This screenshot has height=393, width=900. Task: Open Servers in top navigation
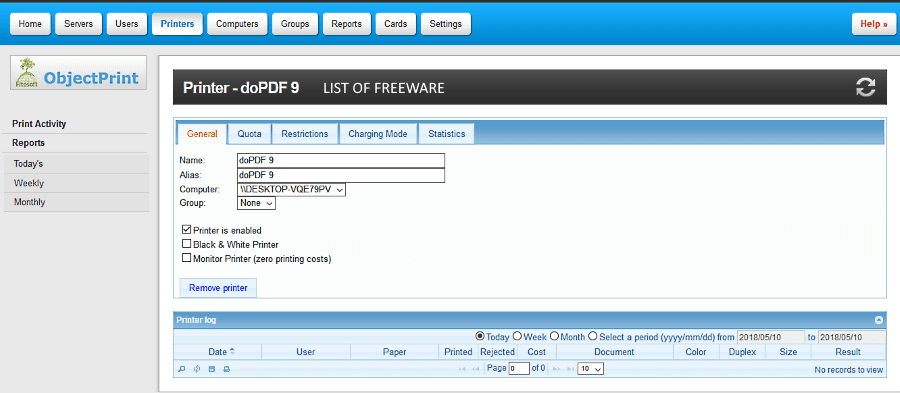pos(79,24)
